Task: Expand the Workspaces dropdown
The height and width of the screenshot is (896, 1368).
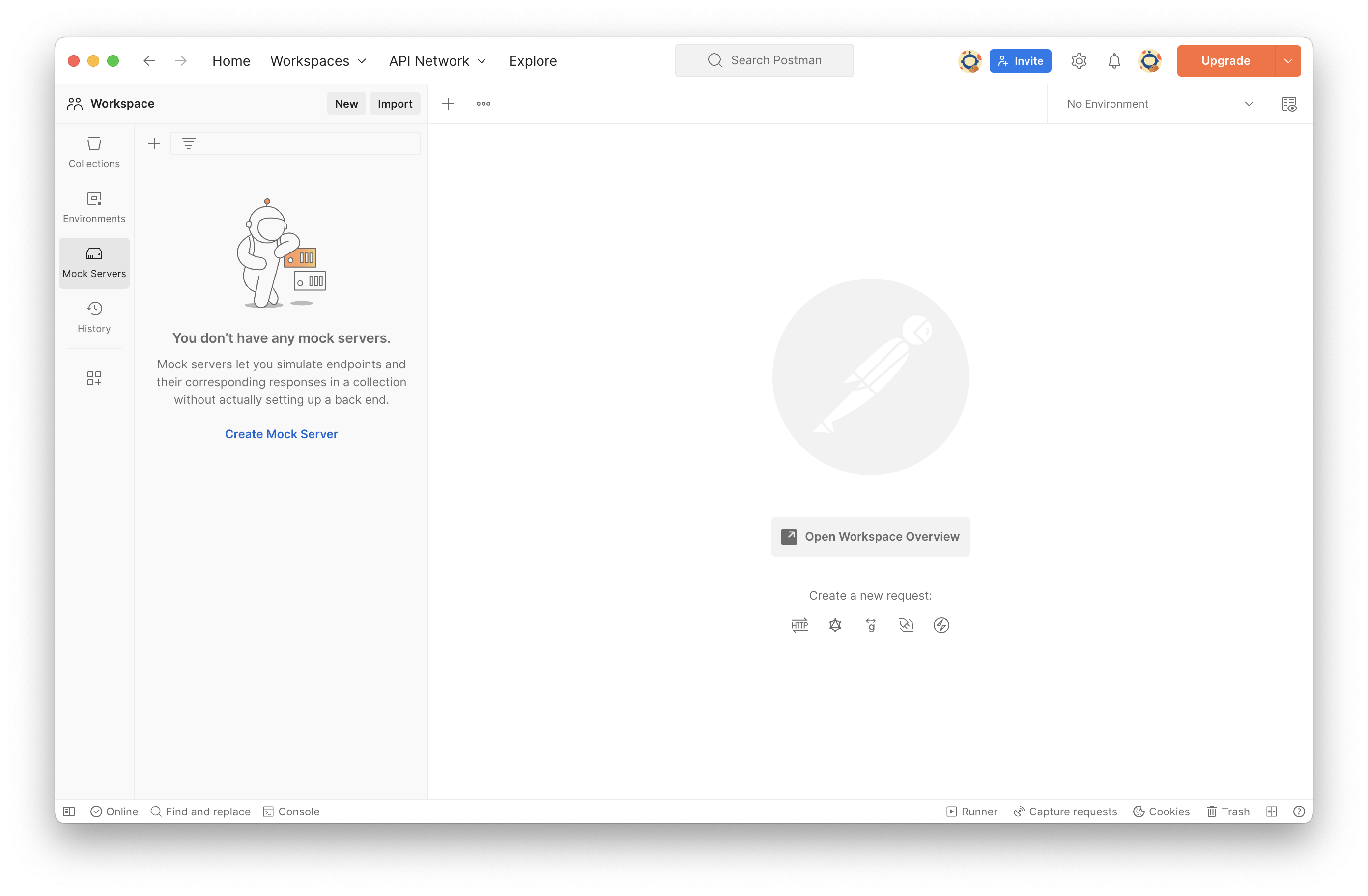Action: point(318,61)
